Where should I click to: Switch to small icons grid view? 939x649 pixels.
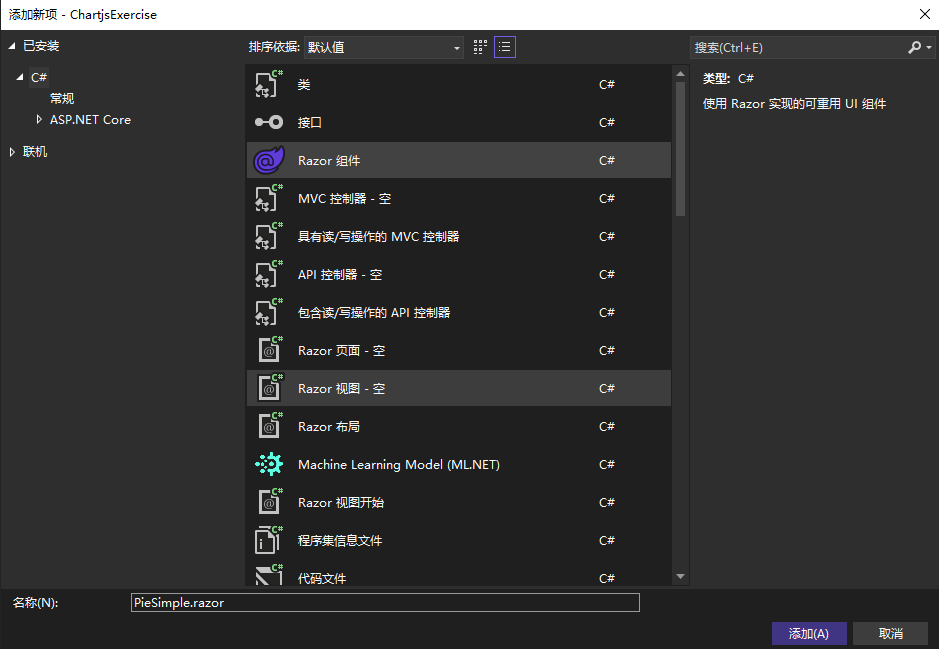pyautogui.click(x=480, y=47)
